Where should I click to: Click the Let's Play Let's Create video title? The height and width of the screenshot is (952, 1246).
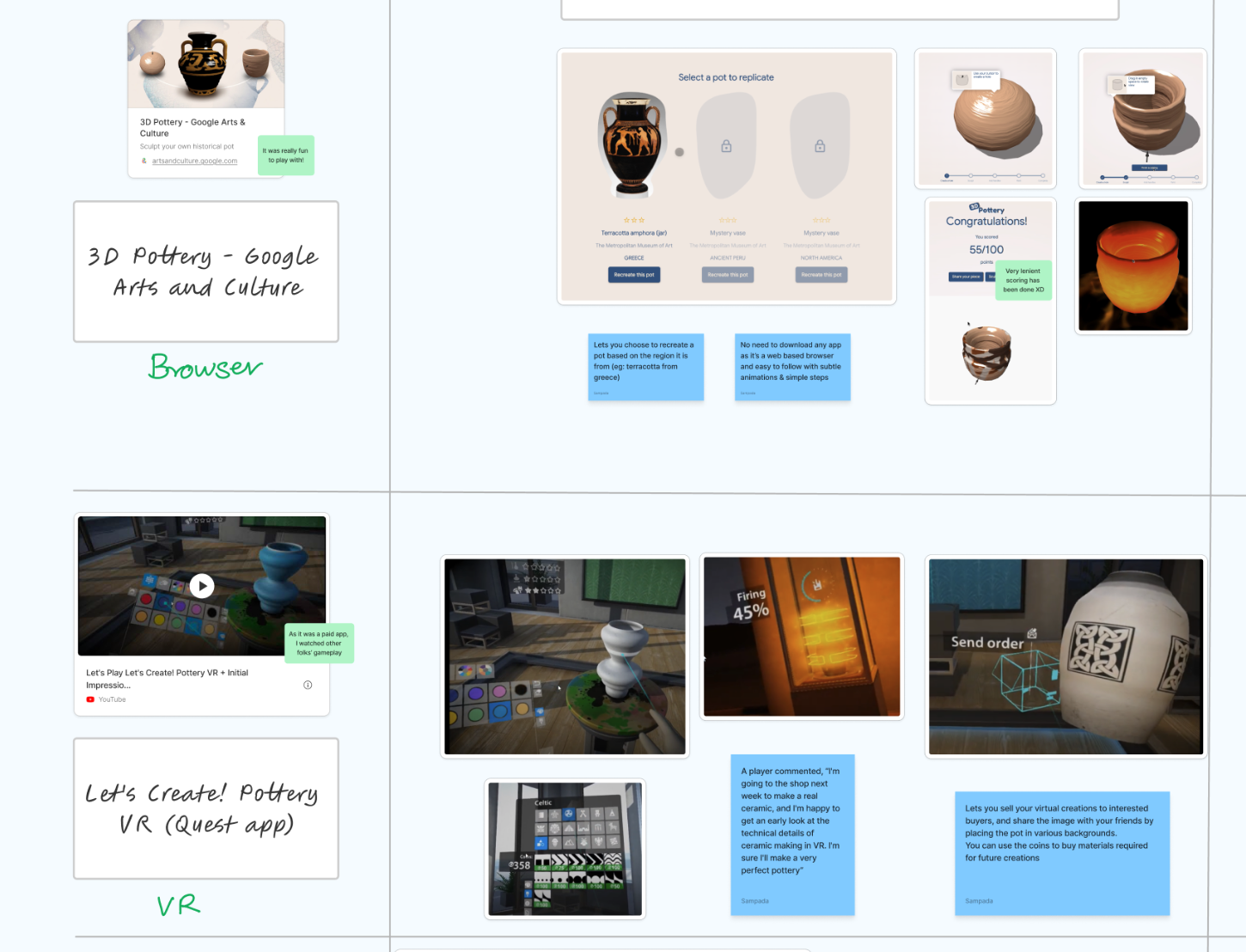point(168,679)
